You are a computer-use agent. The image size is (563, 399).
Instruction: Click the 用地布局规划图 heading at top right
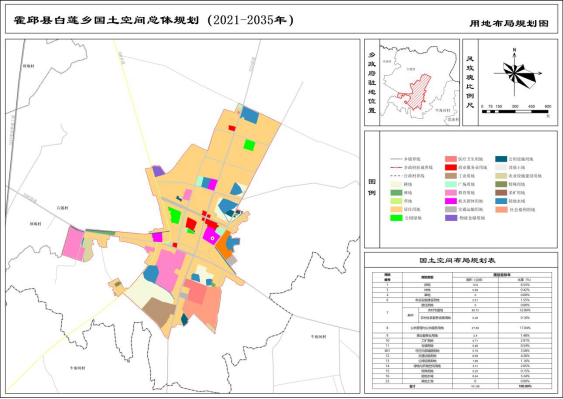(509, 24)
